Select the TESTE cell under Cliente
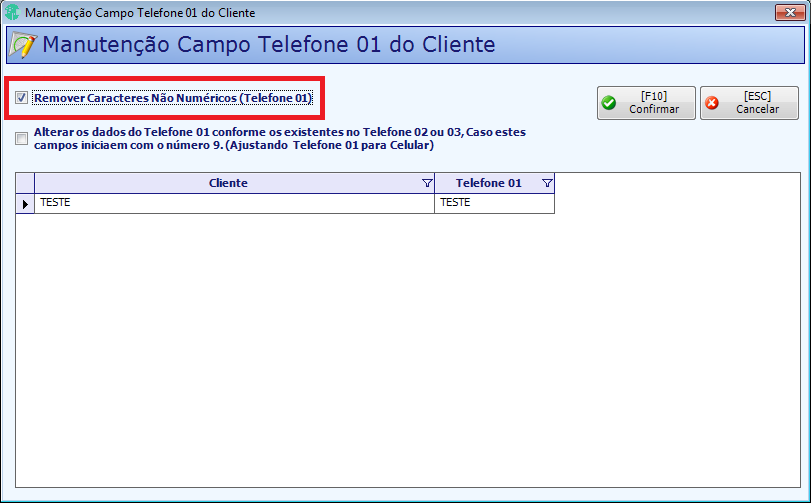The height and width of the screenshot is (503, 811). click(234, 203)
